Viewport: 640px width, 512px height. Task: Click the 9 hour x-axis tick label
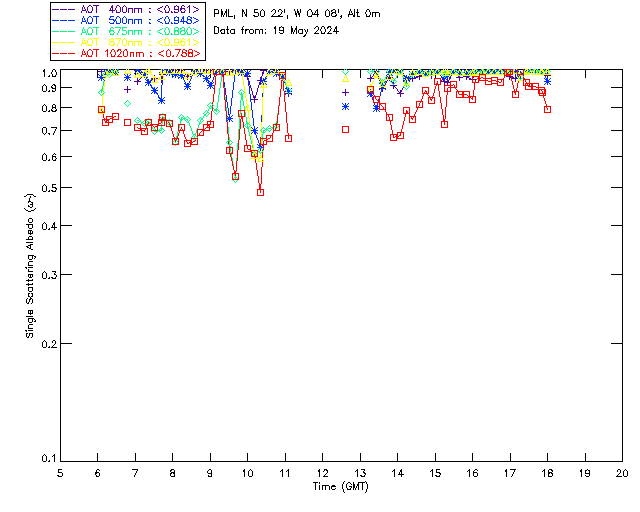[210, 473]
